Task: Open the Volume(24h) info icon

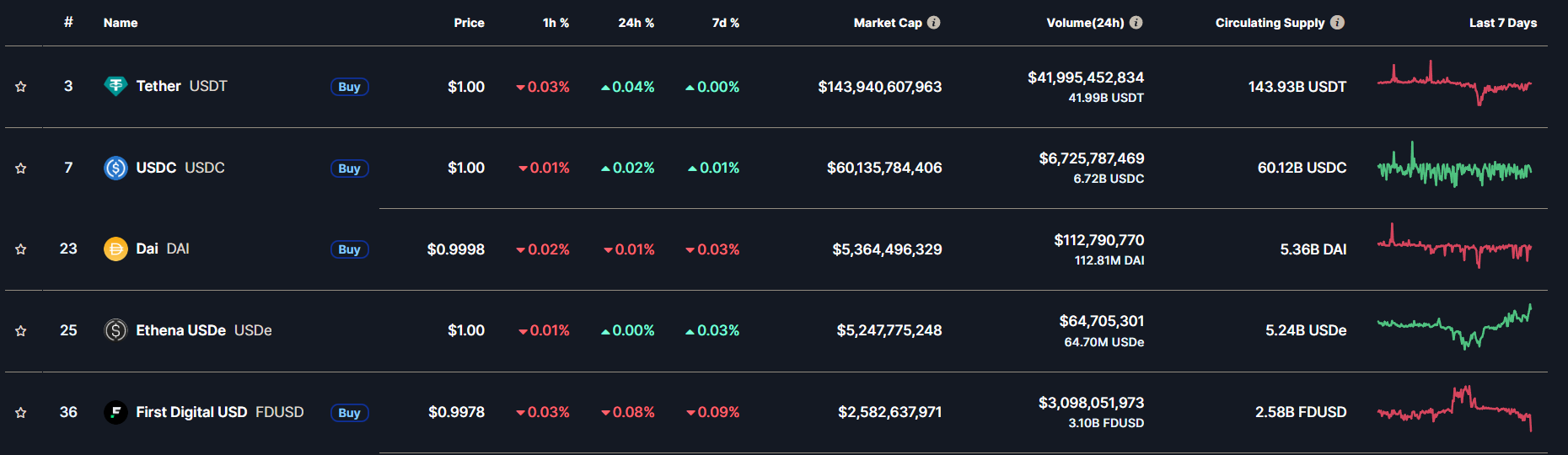Action: click(x=1136, y=23)
